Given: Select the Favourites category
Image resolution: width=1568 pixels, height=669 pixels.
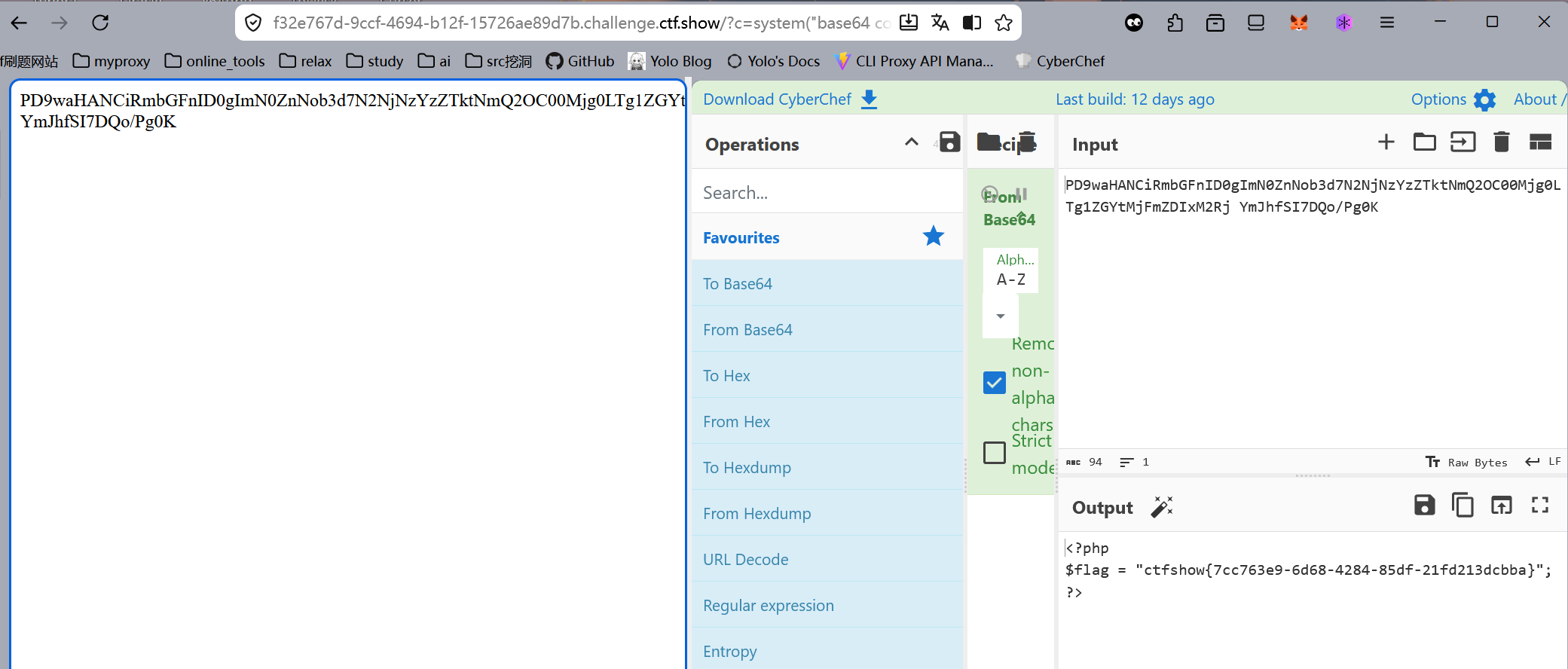Looking at the screenshot, I should (x=827, y=237).
